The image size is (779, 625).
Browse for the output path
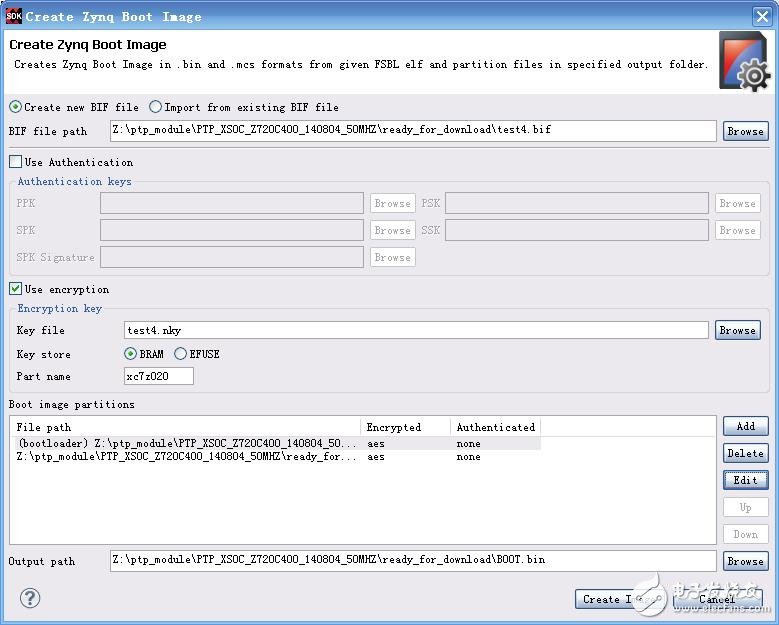(x=745, y=561)
